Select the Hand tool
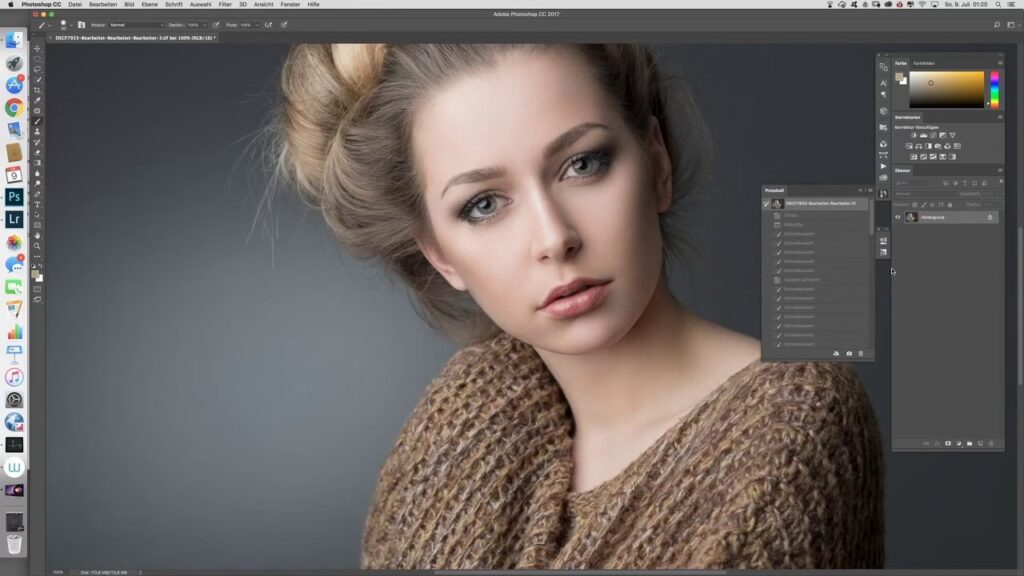Viewport: 1024px width, 576px height. [x=38, y=235]
